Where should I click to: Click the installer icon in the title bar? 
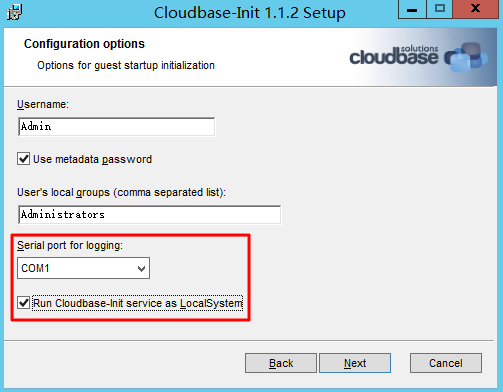14,12
